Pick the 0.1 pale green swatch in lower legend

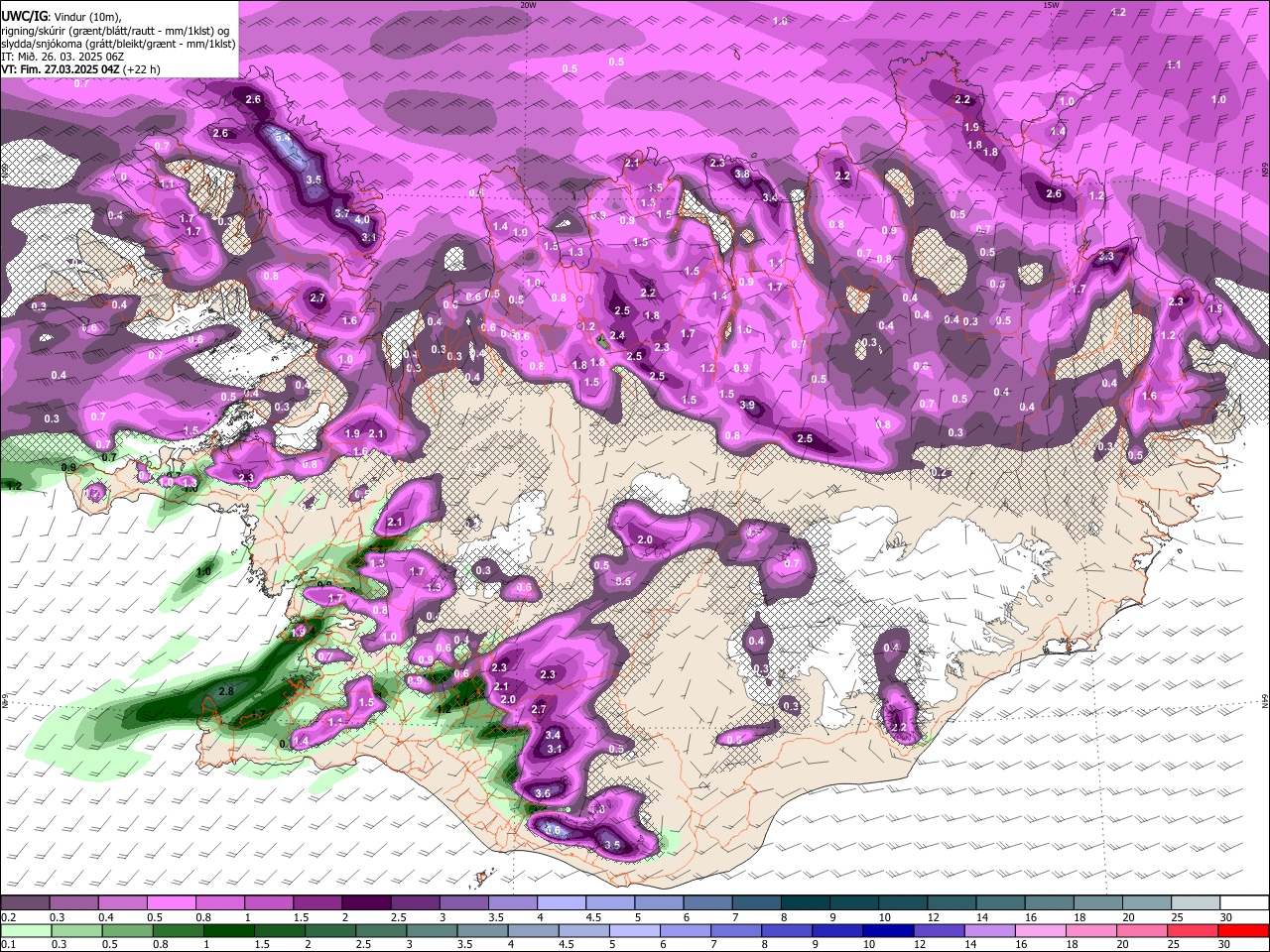(25, 931)
